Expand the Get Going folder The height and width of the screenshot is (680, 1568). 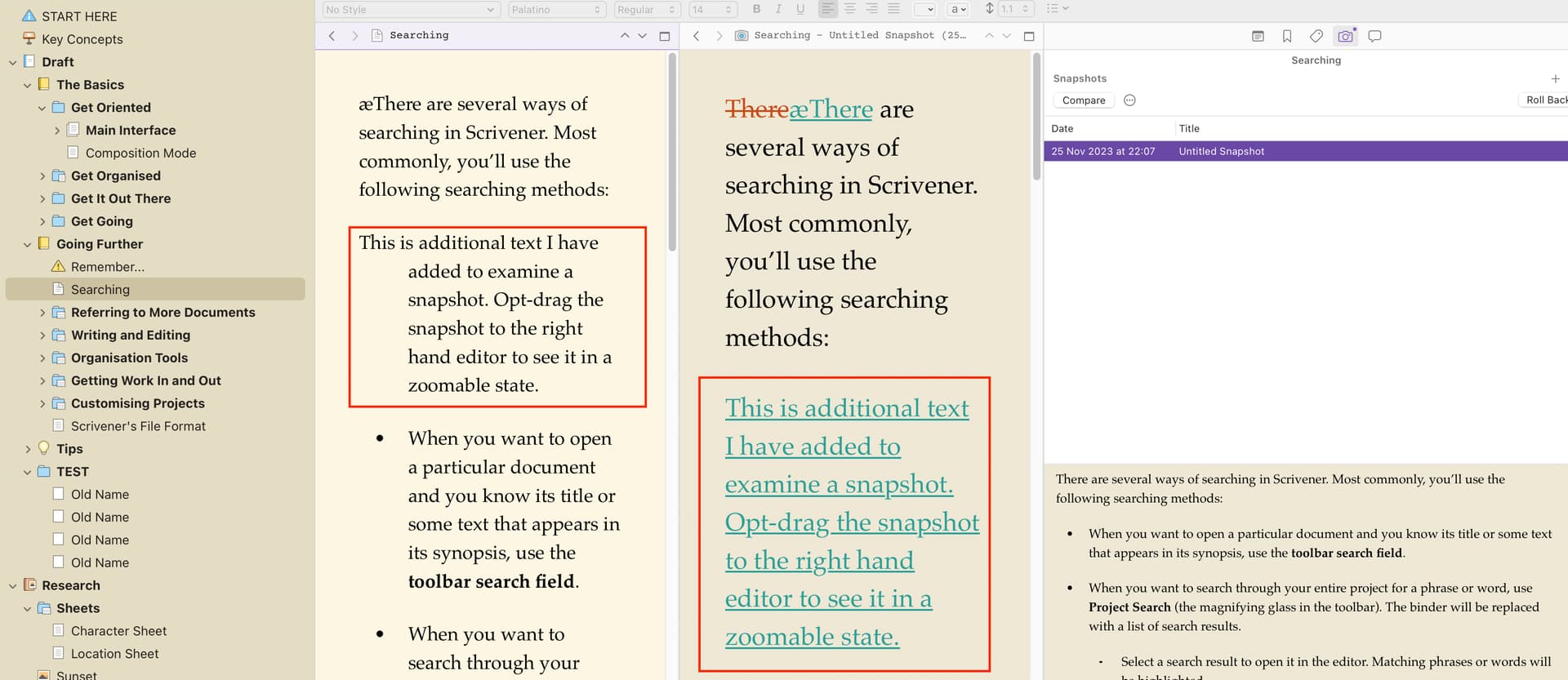point(42,222)
